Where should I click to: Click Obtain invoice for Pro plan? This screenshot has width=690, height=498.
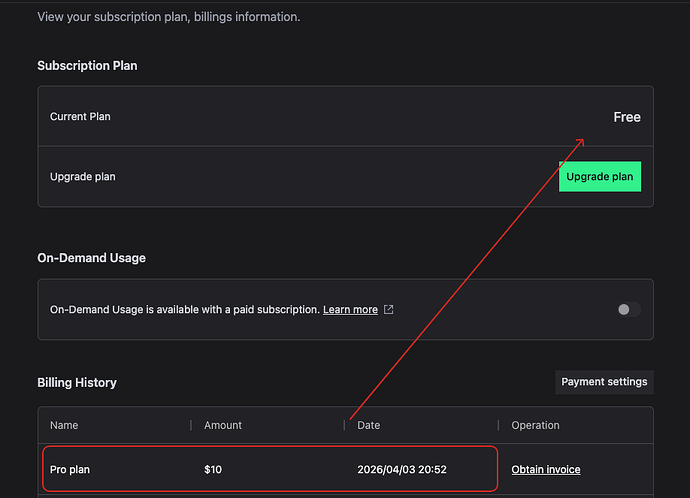[x=546, y=469]
